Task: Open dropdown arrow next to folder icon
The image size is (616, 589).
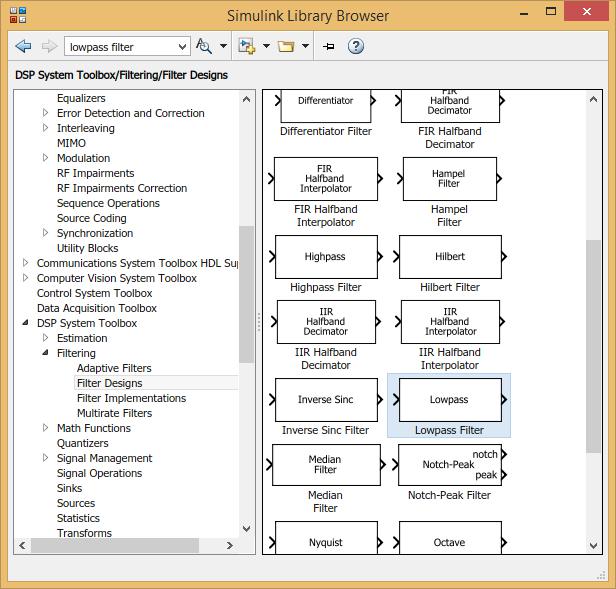Action: (x=305, y=46)
